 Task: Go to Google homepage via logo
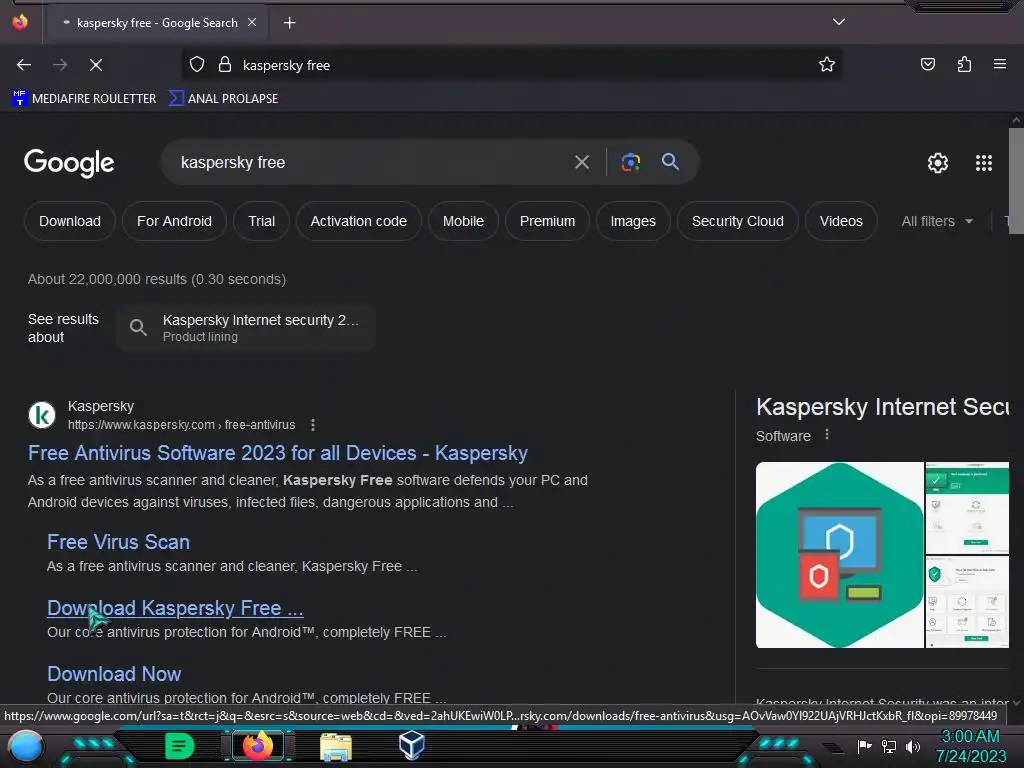coord(69,163)
